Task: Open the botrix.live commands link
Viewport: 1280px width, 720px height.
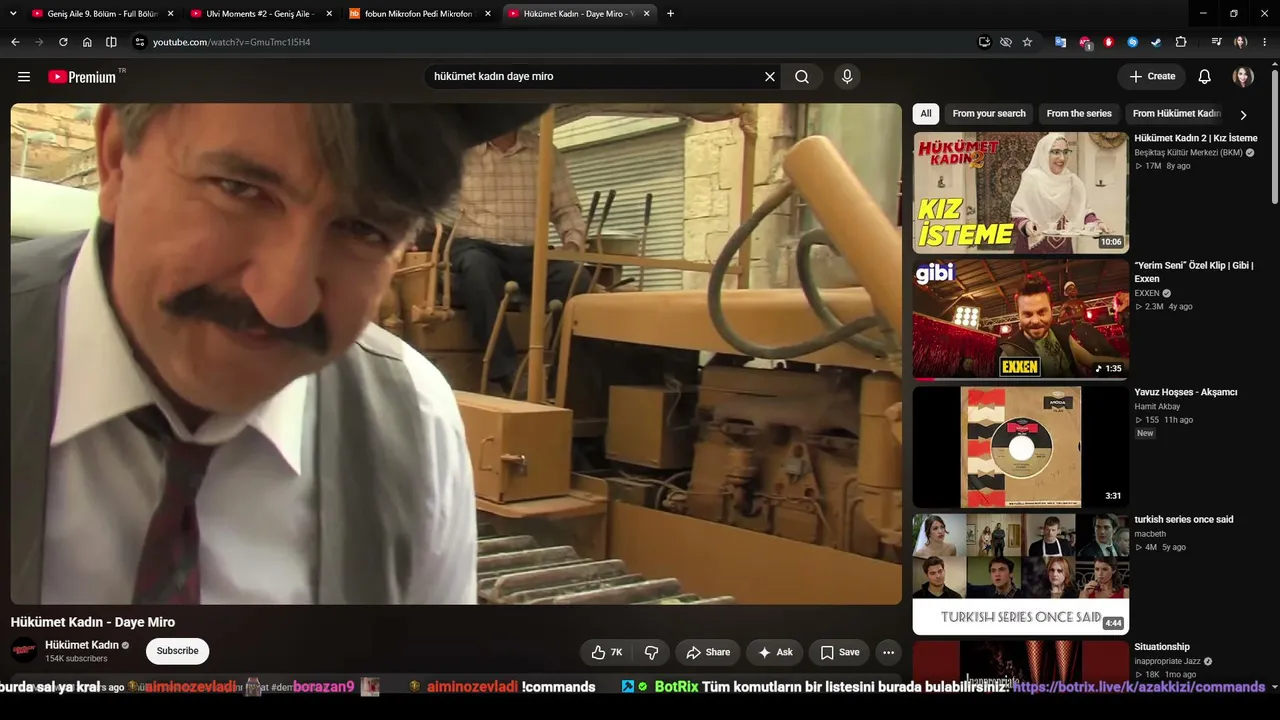Action: click(x=1139, y=687)
